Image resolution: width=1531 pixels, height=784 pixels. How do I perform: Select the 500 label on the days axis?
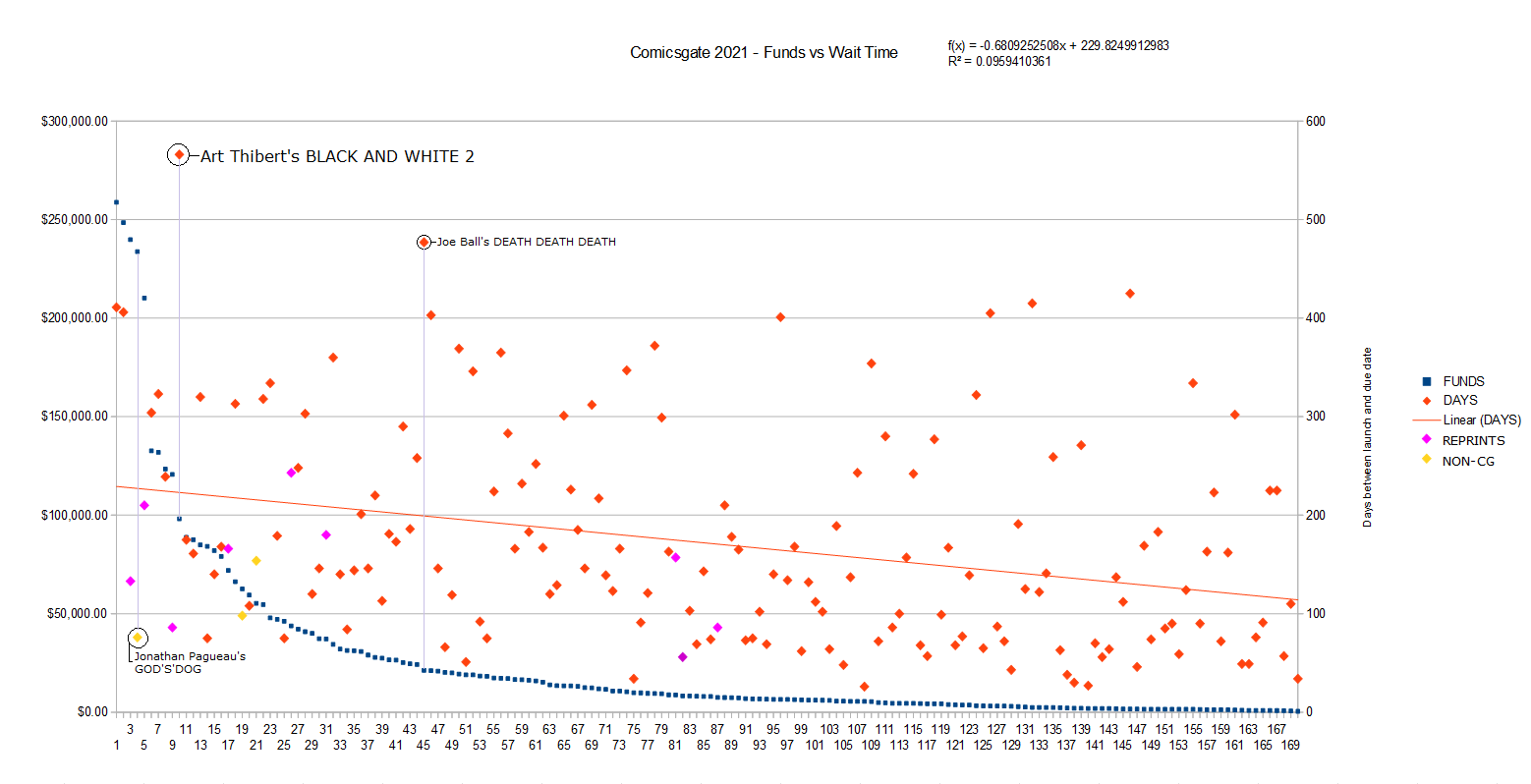pos(1315,219)
